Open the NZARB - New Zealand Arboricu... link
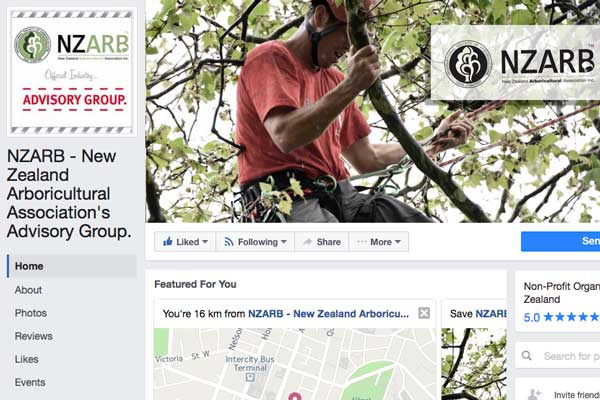 coord(328,313)
